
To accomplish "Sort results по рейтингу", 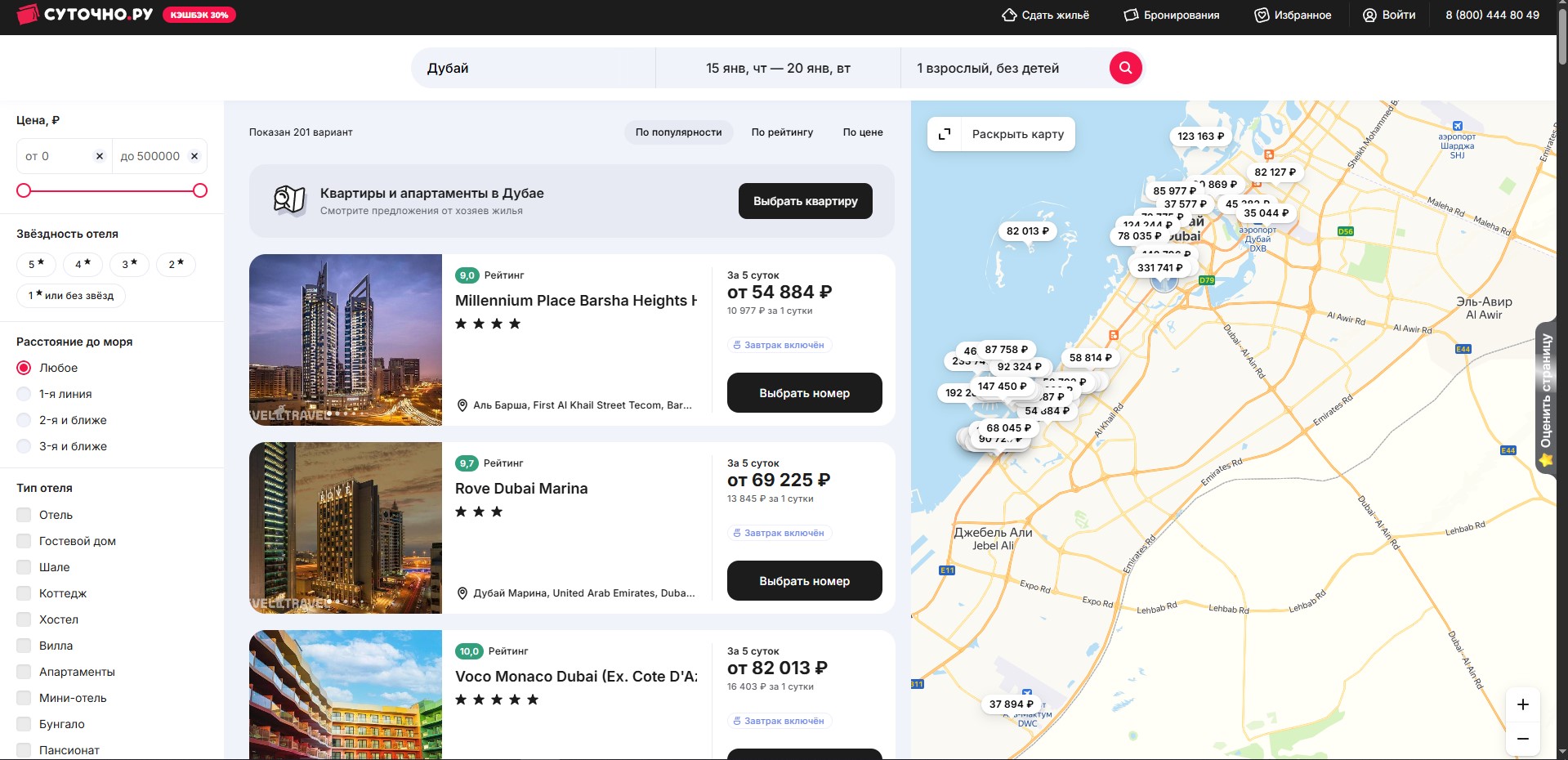I will coord(782,132).
